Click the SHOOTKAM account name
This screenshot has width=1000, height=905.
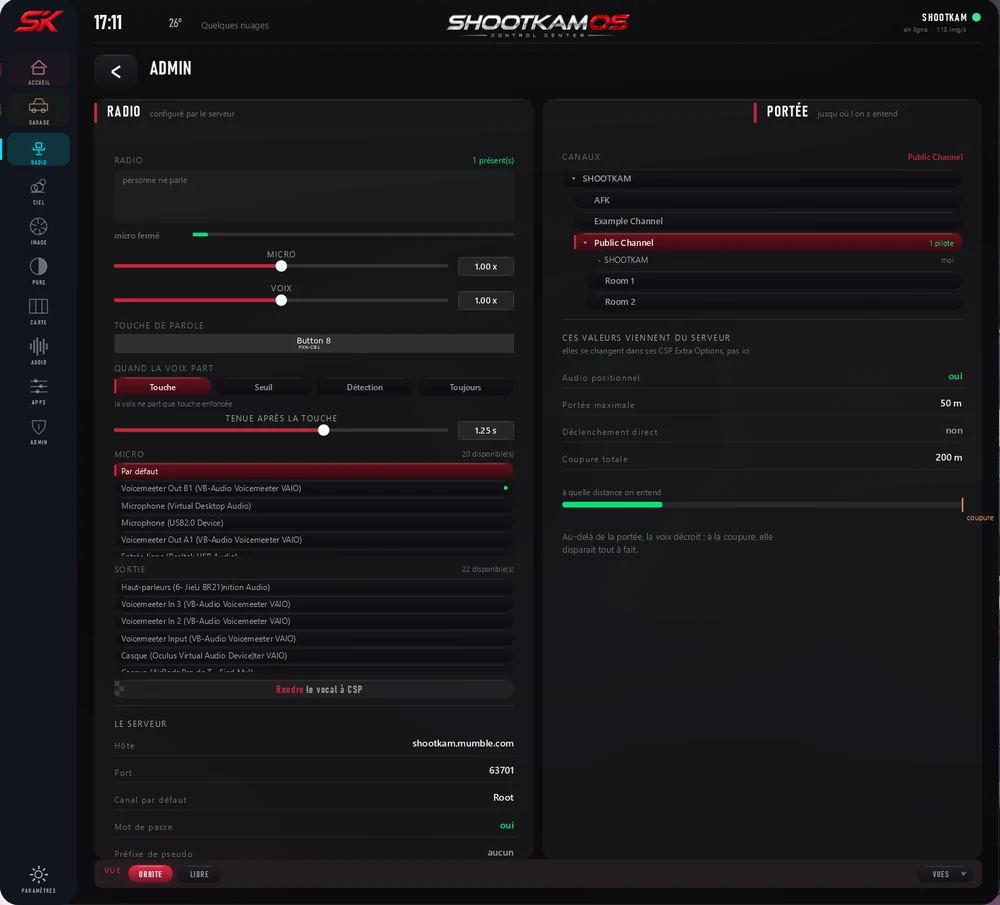coord(944,18)
